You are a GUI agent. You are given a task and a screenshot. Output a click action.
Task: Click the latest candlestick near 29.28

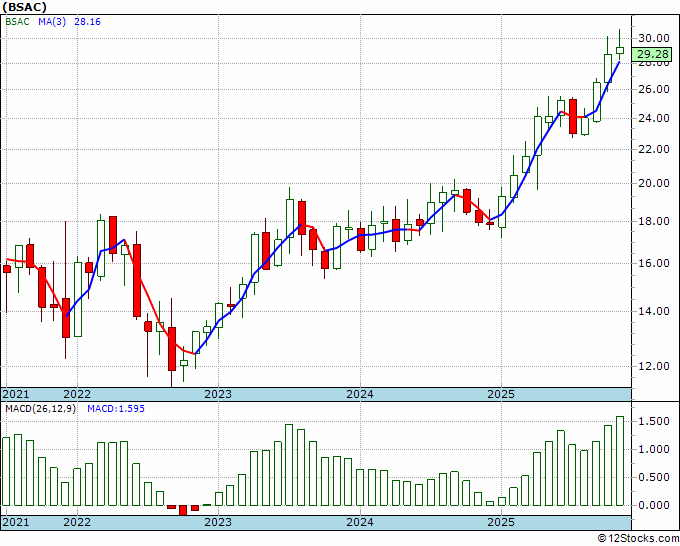coord(620,50)
